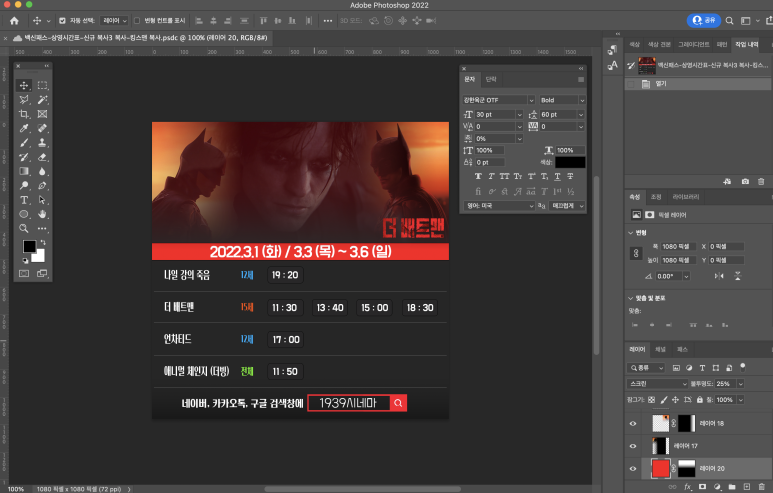This screenshot has height=493, width=773.
Task: Swap foreground and background colors
Action: pyautogui.click(x=43, y=242)
